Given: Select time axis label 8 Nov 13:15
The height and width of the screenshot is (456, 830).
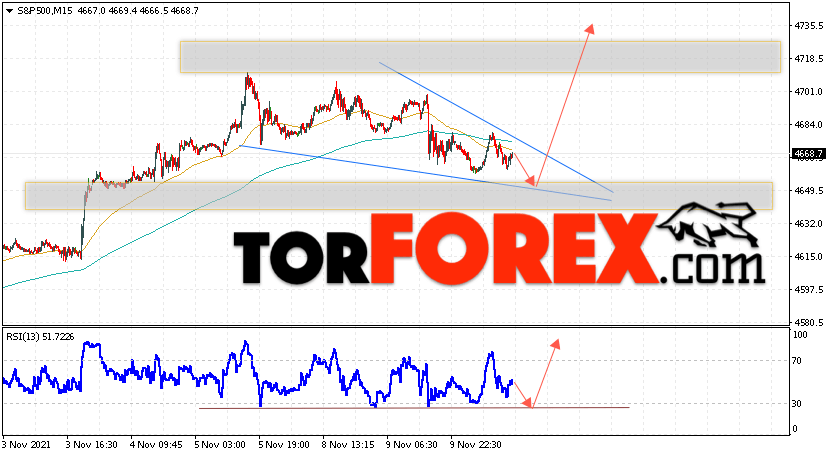Looking at the screenshot, I should (x=348, y=444).
